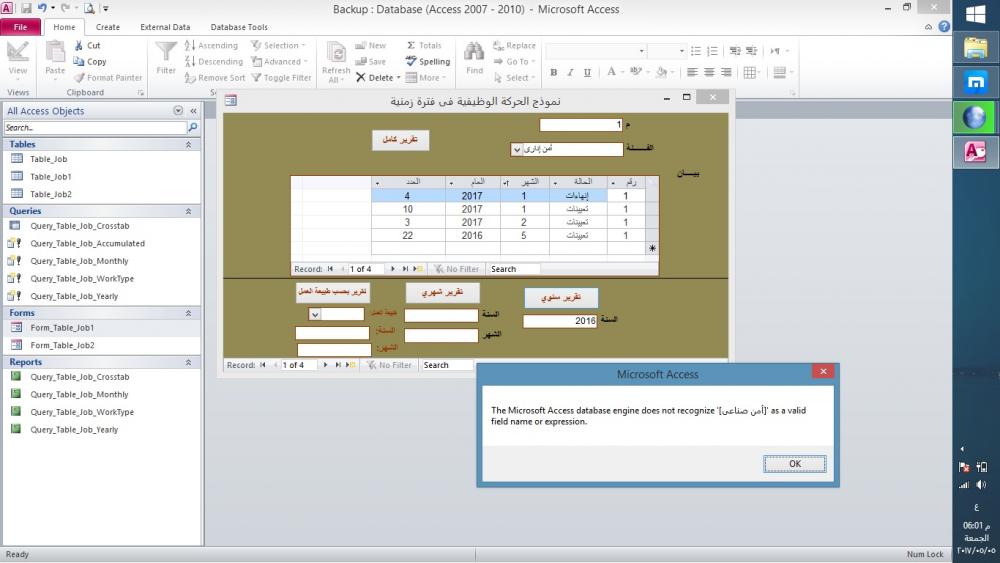Image resolution: width=1000 pixels, height=563 pixels.
Task: Click the year field containing 2016
Action: pos(560,321)
